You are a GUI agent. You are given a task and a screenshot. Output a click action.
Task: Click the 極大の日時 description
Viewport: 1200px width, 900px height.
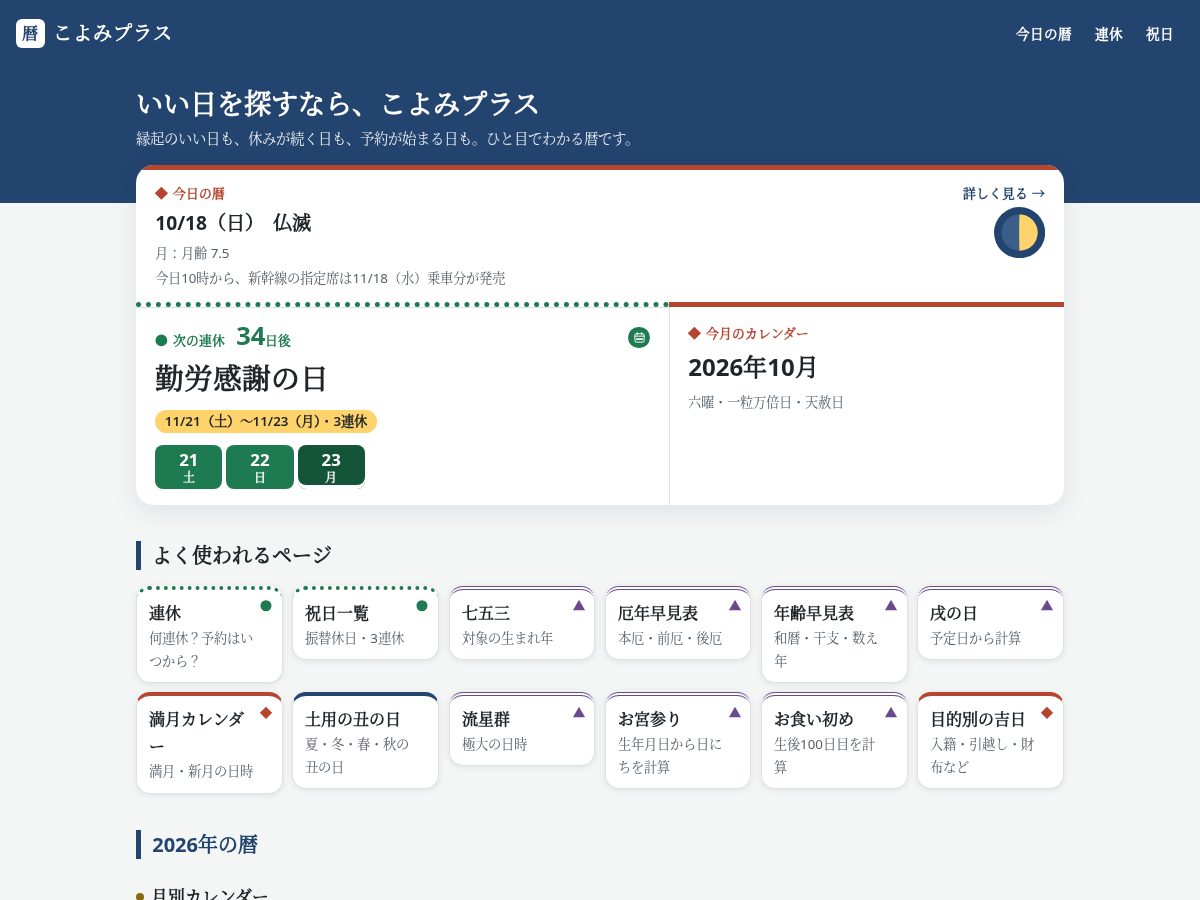pos(494,744)
